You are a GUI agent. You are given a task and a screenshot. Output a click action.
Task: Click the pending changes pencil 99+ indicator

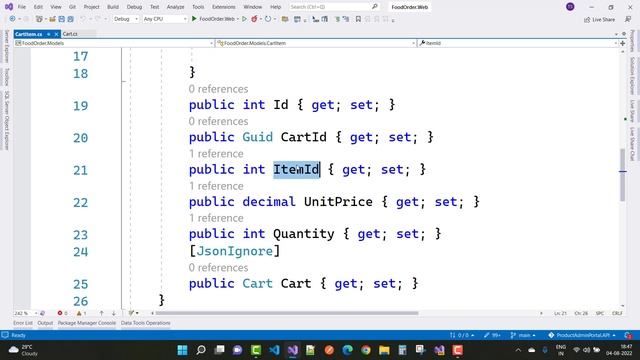[492, 335]
